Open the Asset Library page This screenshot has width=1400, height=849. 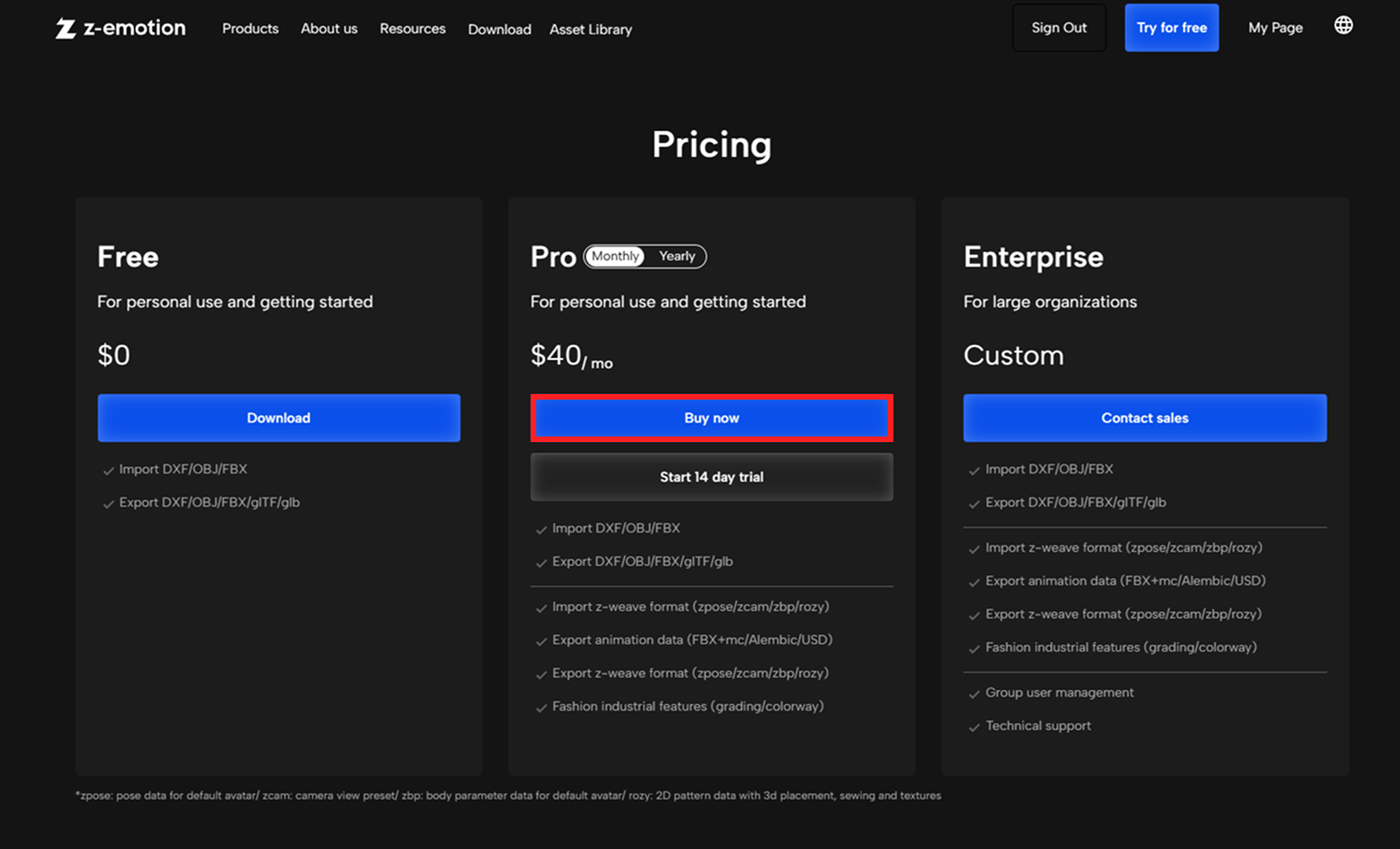[591, 30]
